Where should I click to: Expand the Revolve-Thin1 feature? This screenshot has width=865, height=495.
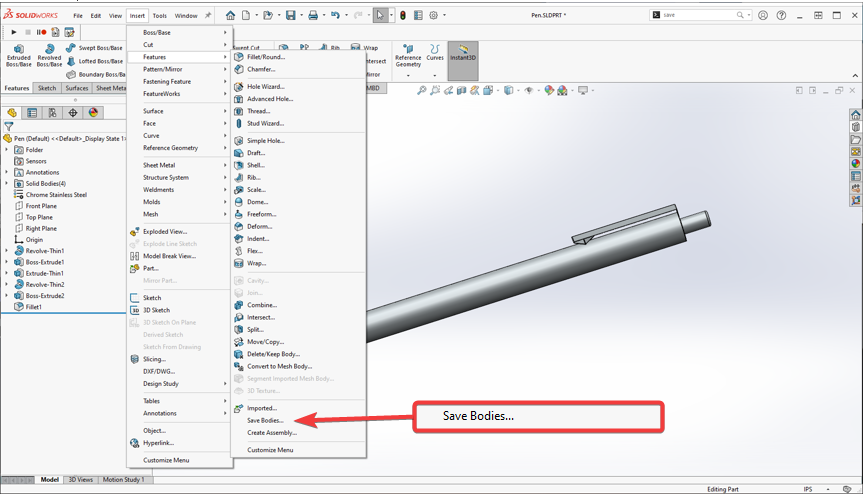tap(7, 251)
